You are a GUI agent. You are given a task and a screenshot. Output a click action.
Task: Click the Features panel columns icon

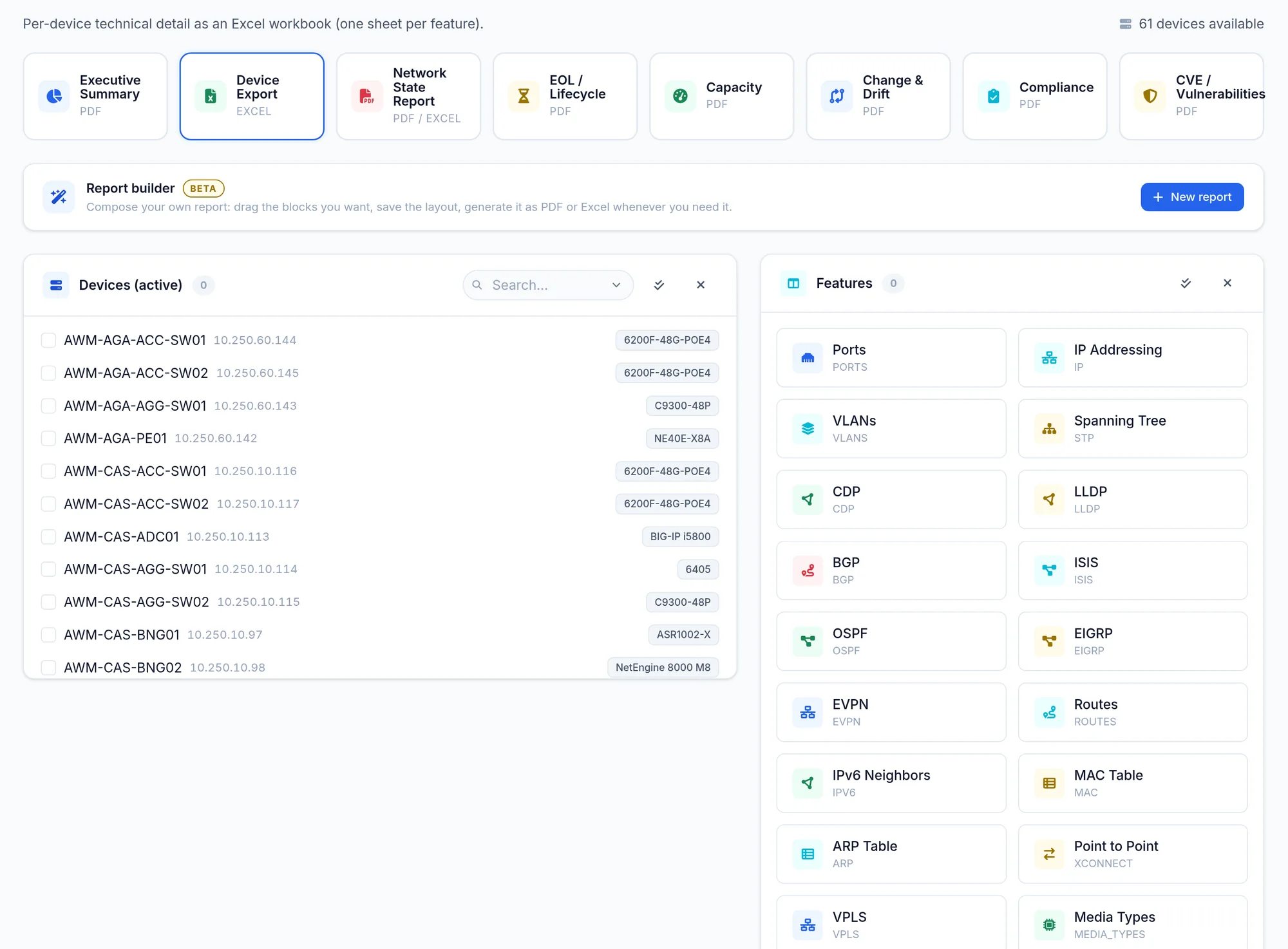[x=793, y=283]
